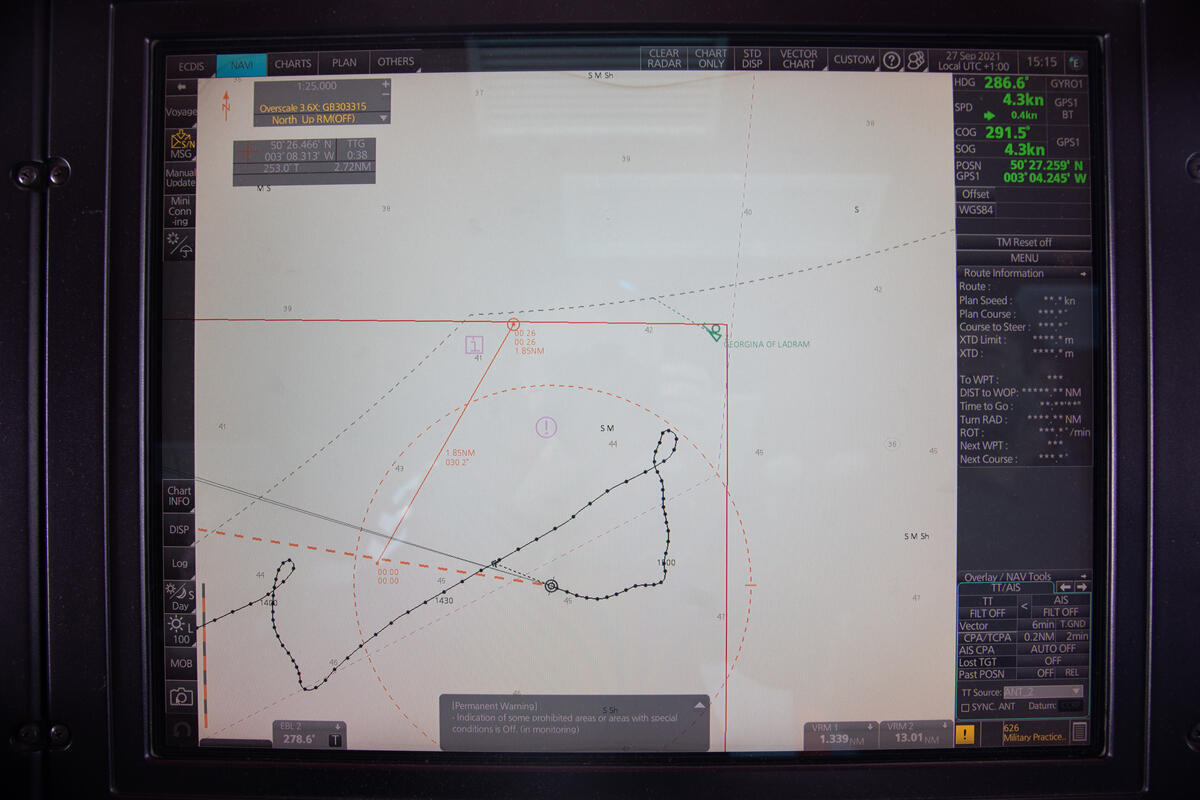Toggle Lost TGT OFF setting
This screenshot has height=800, width=1200.
pyautogui.click(x=1052, y=661)
